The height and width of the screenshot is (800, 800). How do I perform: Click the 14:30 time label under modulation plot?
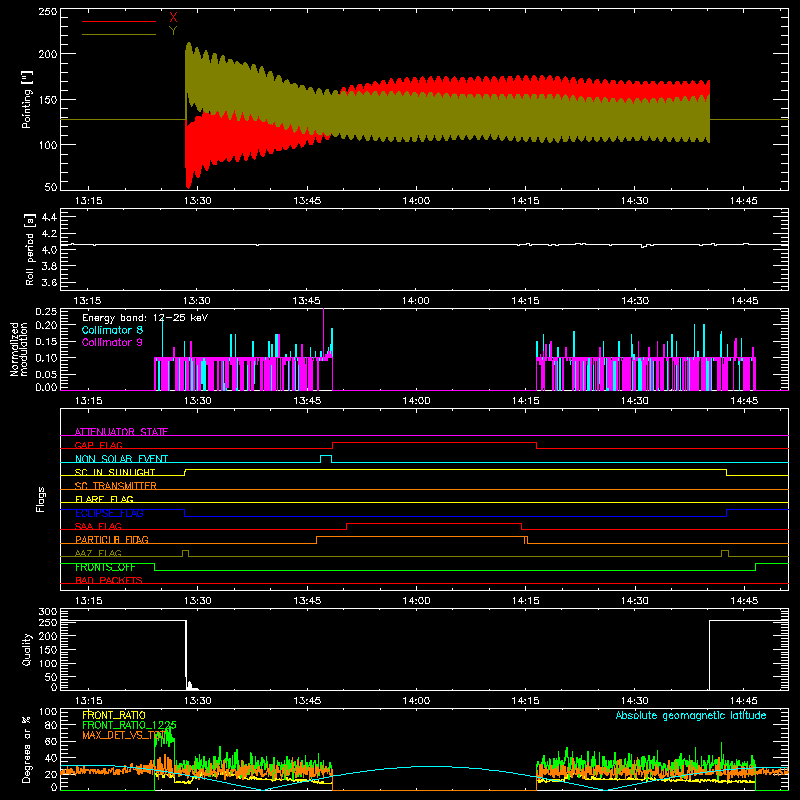coord(635,401)
